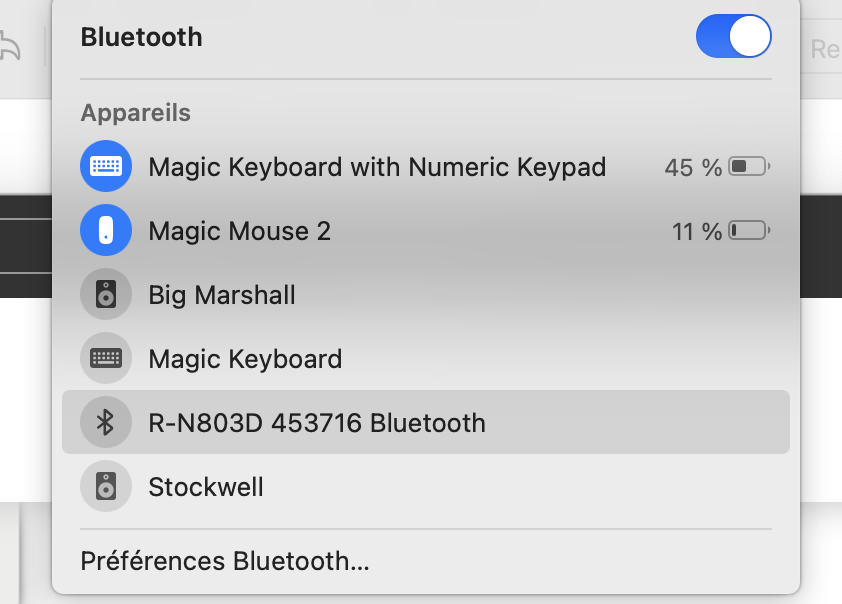Connect to Big Marshall speaker

click(221, 295)
